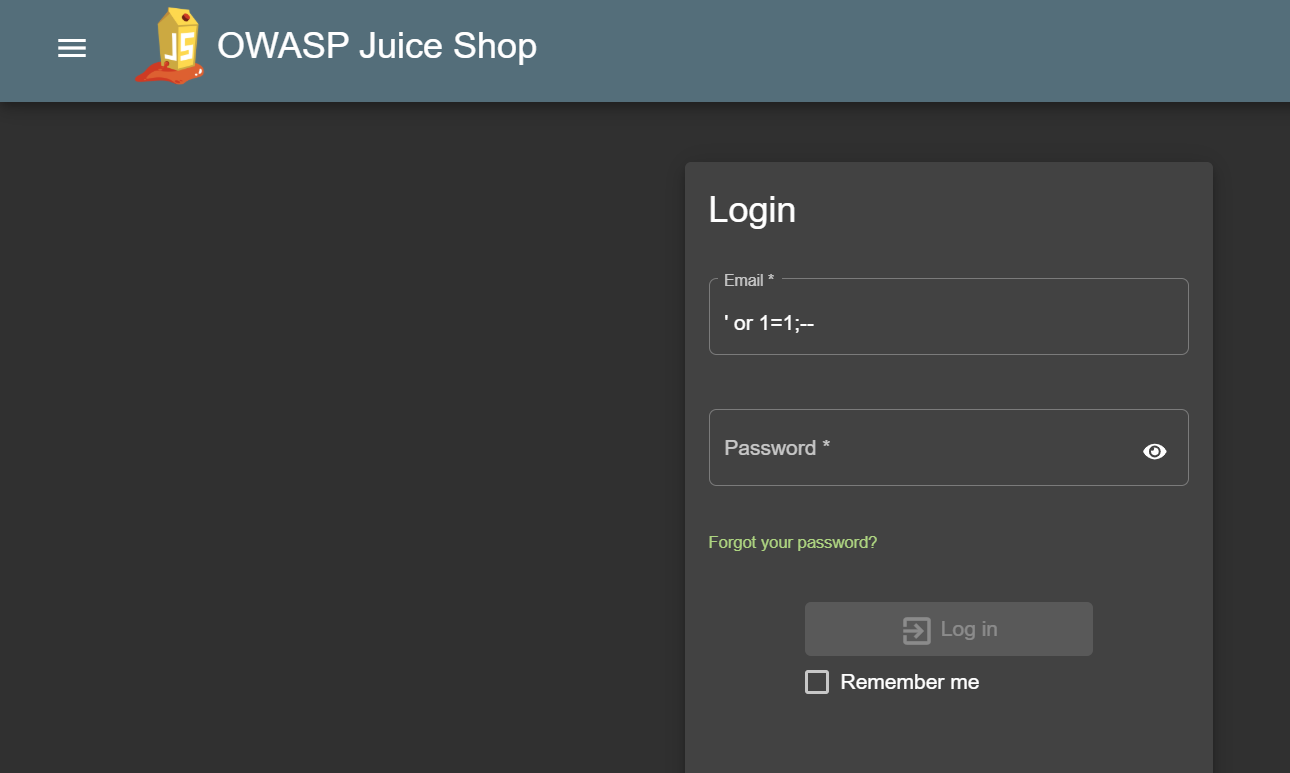Tick the Remember me checkbox
Image resolution: width=1290 pixels, height=773 pixels.
pyautogui.click(x=817, y=682)
